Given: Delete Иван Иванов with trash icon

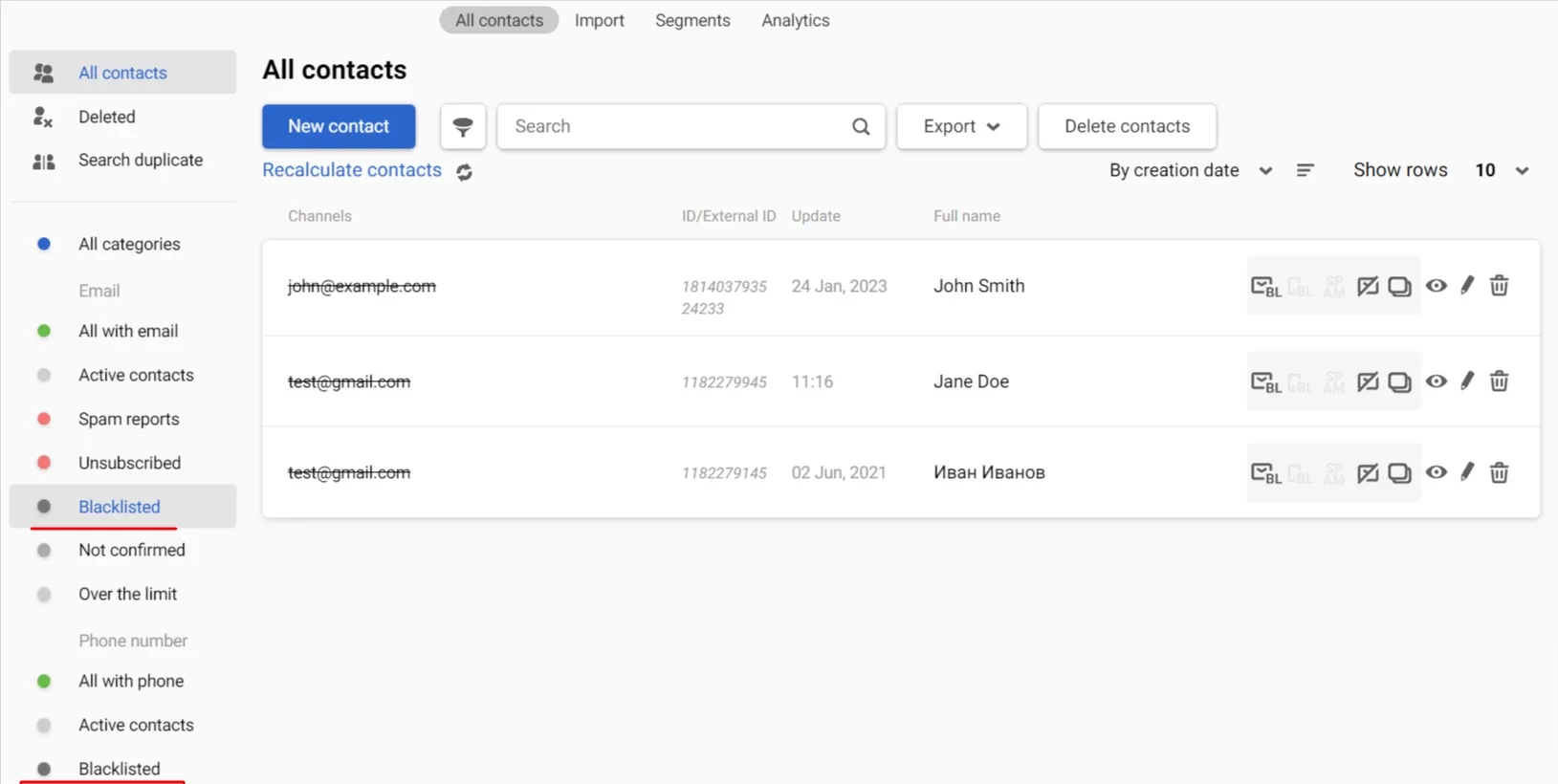Looking at the screenshot, I should [x=1499, y=471].
